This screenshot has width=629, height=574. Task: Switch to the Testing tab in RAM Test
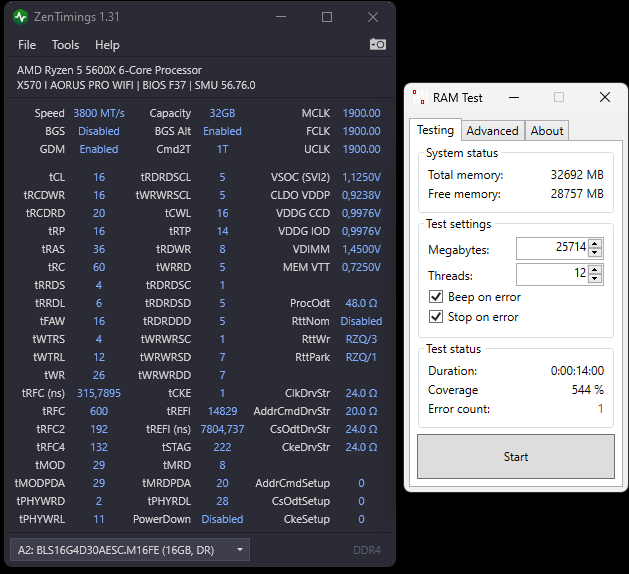(x=435, y=130)
